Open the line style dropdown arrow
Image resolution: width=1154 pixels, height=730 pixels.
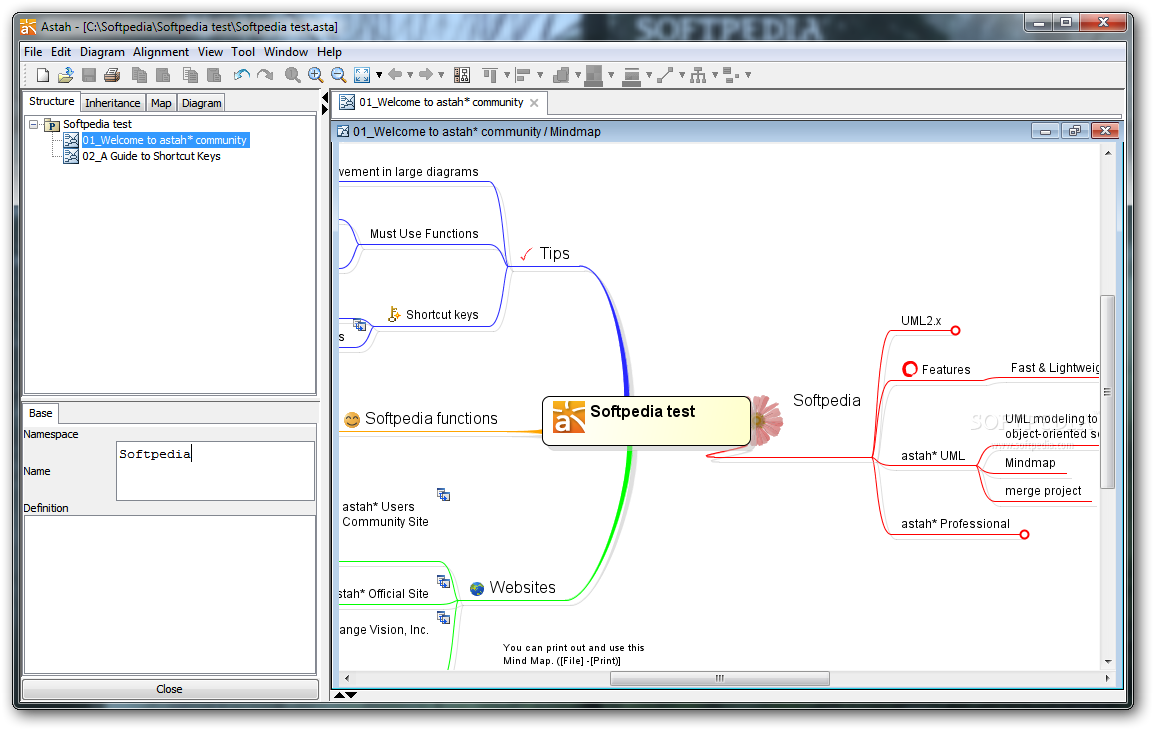pos(682,75)
